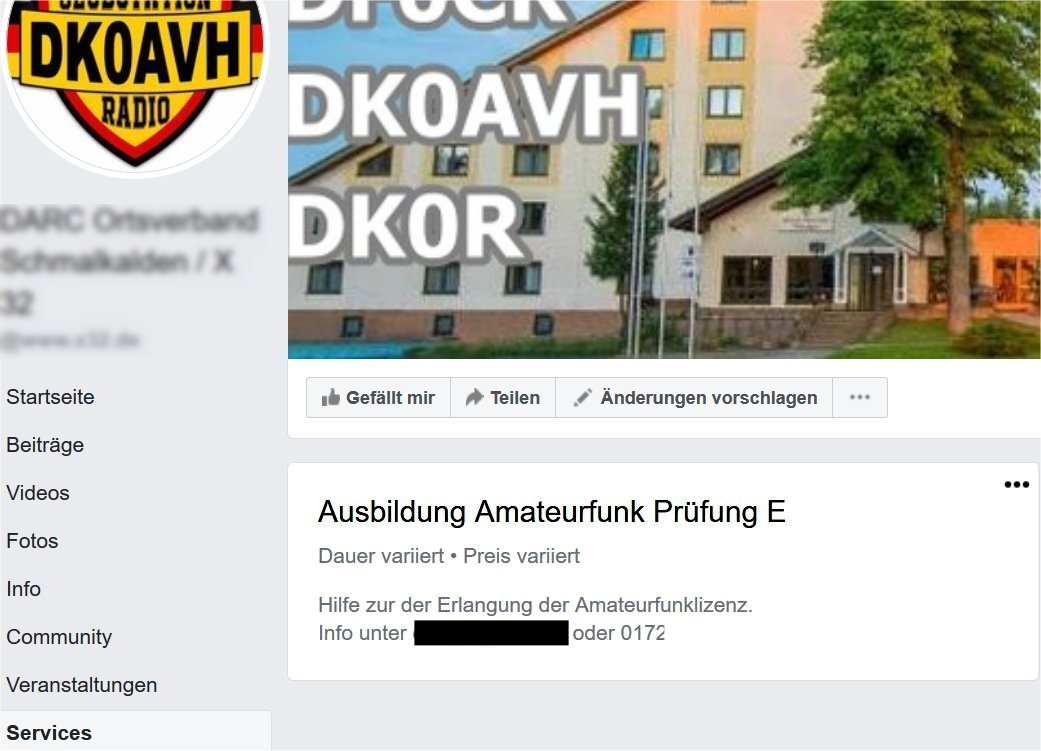Image resolution: width=1041 pixels, height=751 pixels.
Task: Open the three-dot menu beside Änderungen vorschlagen
Action: pos(860,397)
